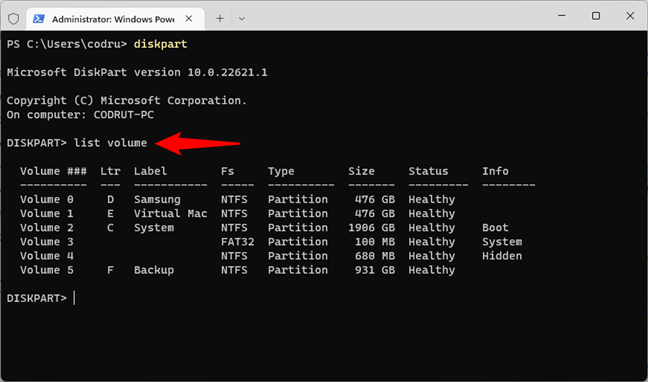Click the 'Label' column header
Viewport: 648px width, 382px height.
[x=150, y=171]
